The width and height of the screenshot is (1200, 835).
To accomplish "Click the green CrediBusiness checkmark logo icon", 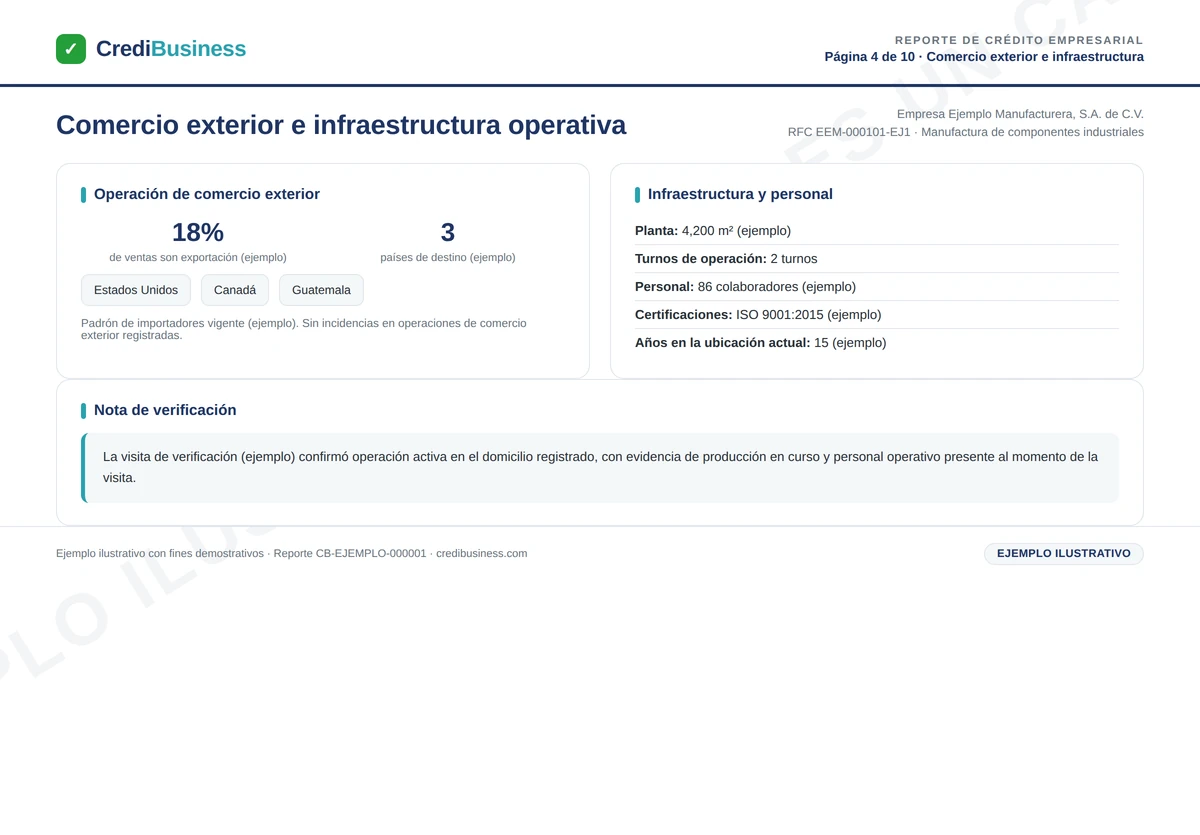I will 71,49.
